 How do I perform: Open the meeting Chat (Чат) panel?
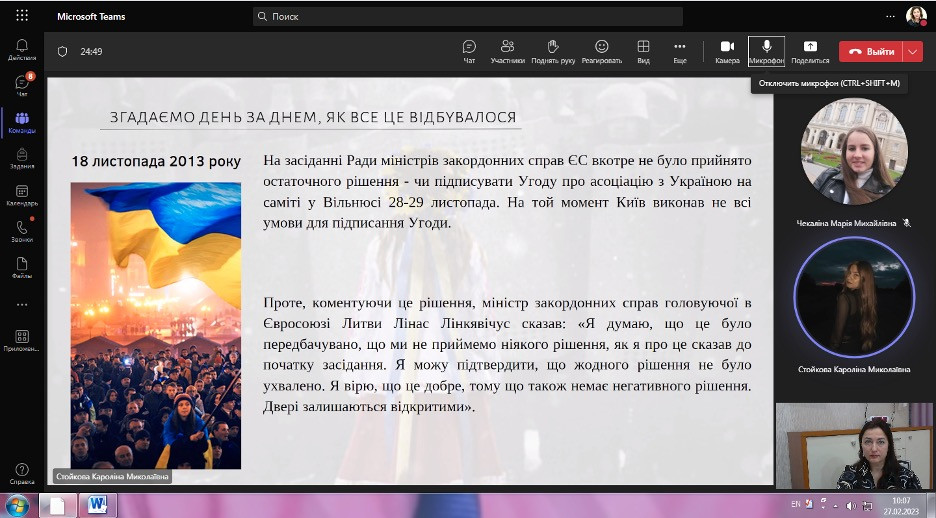(469, 51)
